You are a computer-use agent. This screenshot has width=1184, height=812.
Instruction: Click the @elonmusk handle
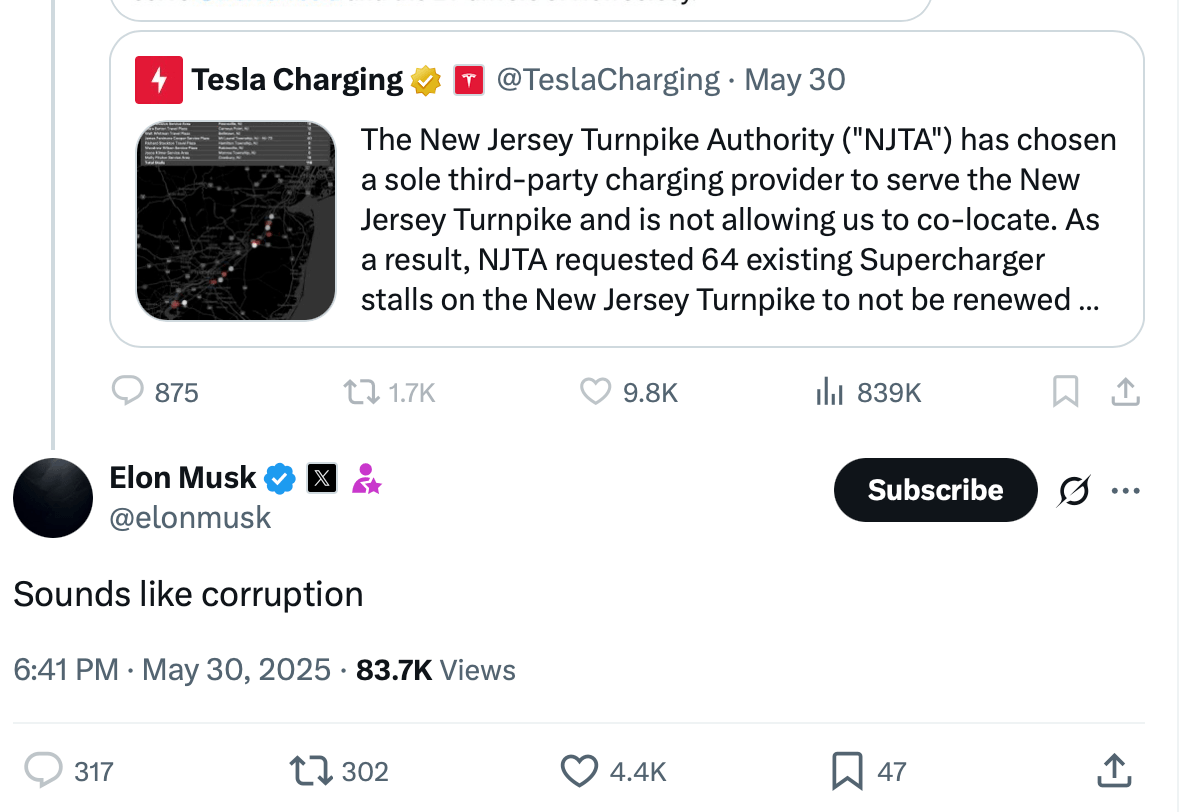point(190,517)
